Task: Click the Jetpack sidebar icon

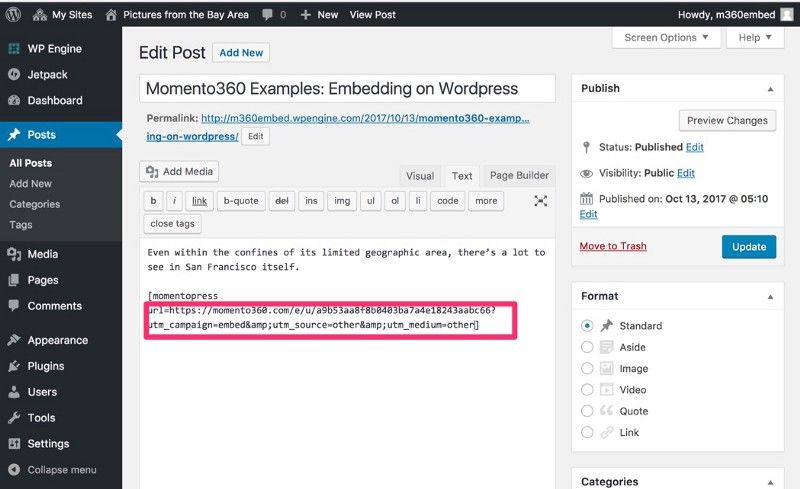Action: pos(14,75)
